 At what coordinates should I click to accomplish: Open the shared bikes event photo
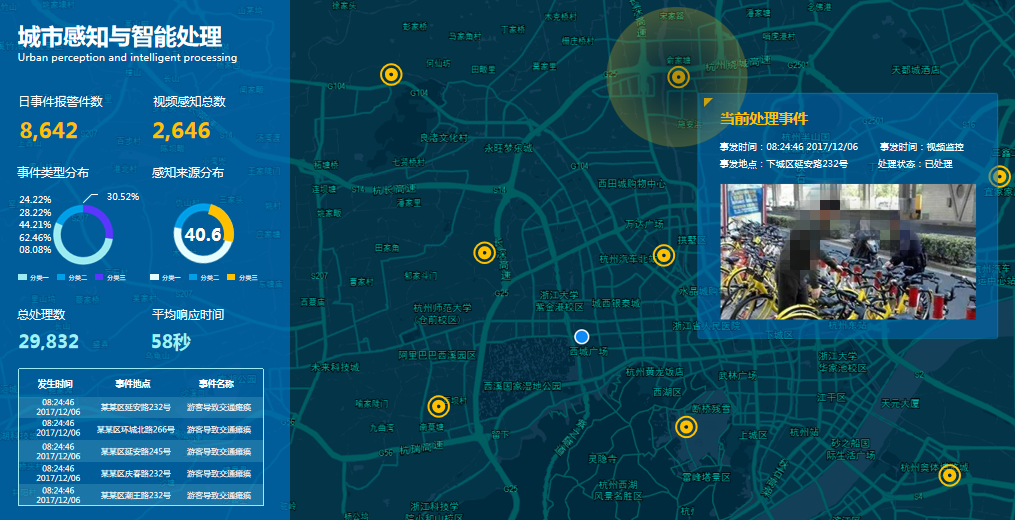[847, 251]
